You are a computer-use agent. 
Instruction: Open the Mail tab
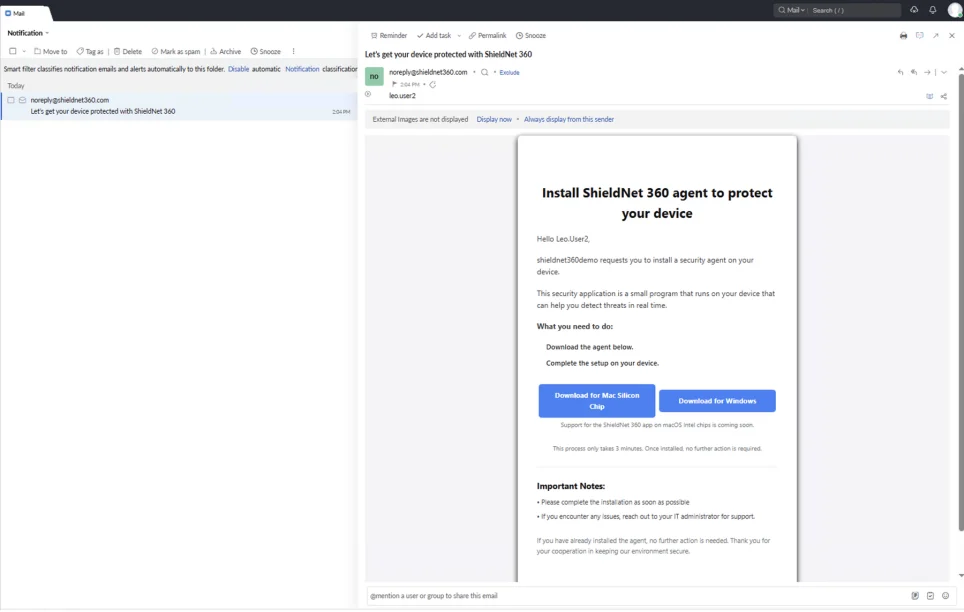click(15, 13)
